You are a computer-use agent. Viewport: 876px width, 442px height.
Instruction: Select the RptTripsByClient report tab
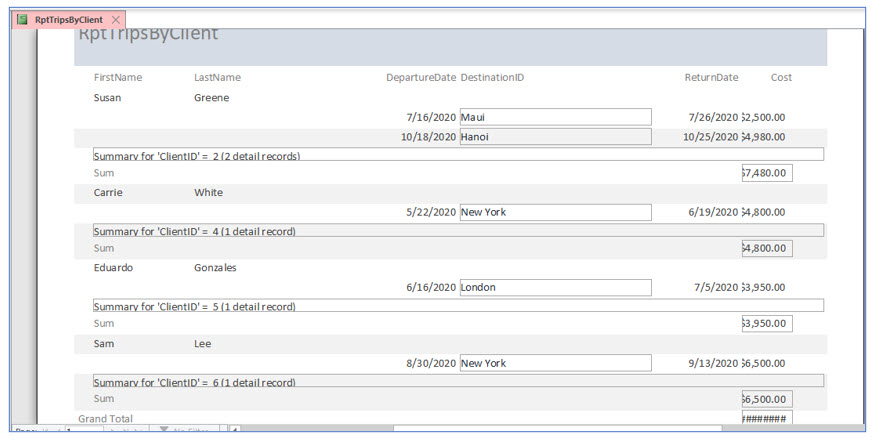[x=69, y=20]
